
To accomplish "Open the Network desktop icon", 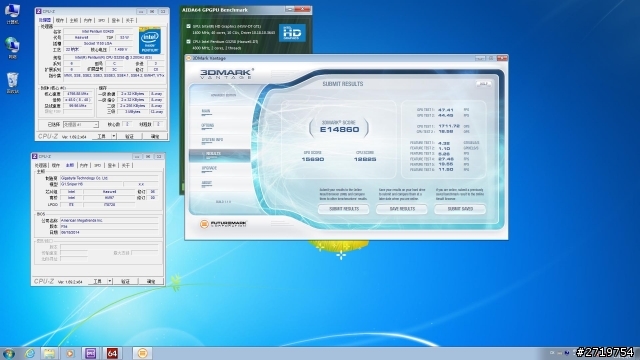I will click(12, 48).
